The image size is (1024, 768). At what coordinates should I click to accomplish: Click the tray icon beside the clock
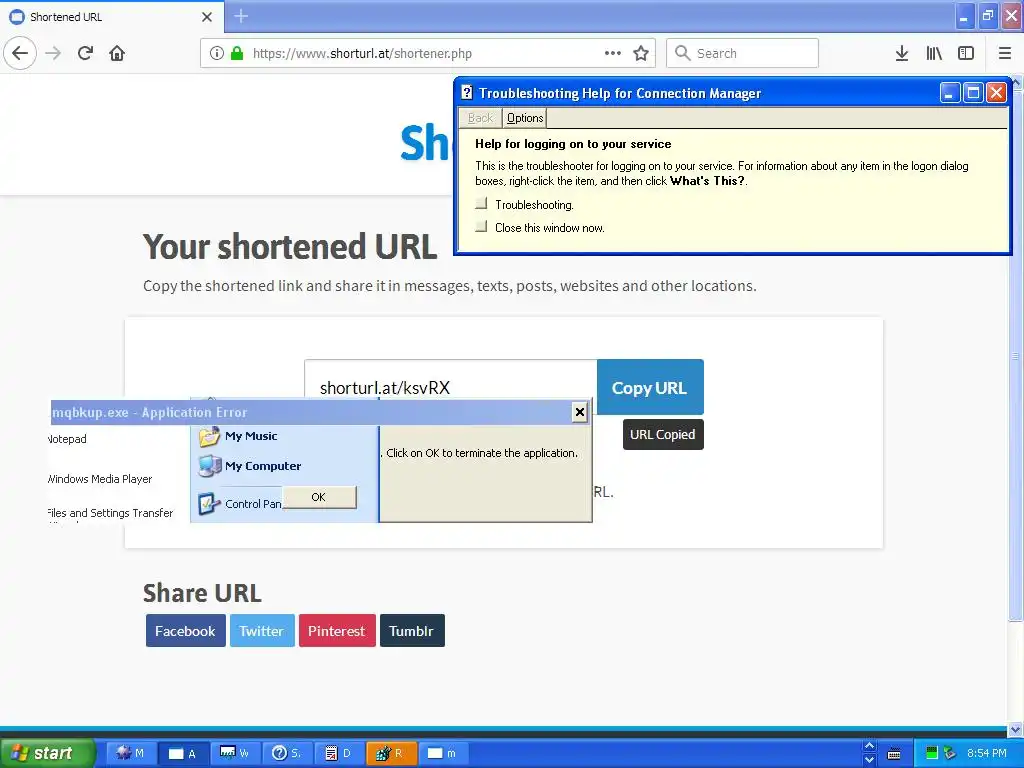click(x=950, y=753)
